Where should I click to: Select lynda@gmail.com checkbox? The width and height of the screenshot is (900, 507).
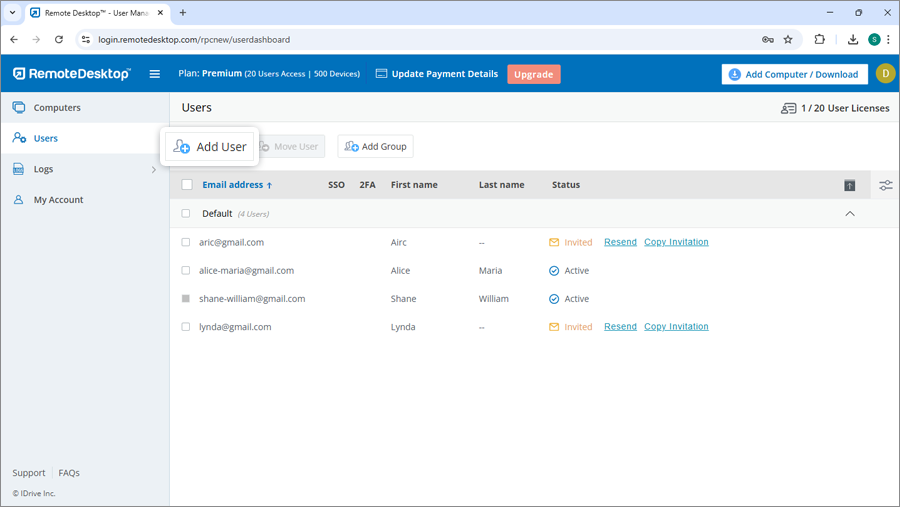(186, 327)
